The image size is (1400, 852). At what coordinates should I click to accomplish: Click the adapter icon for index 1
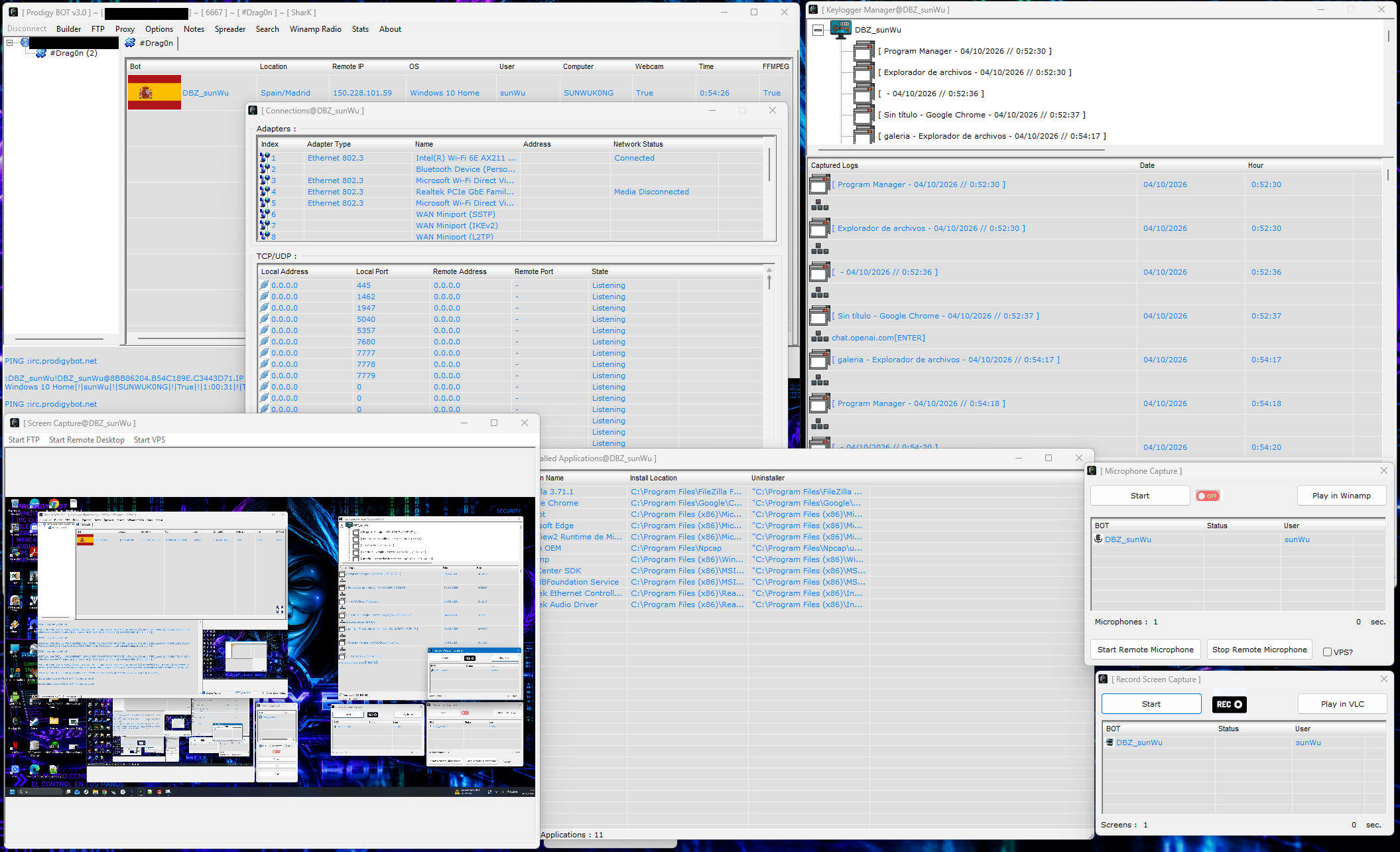click(x=265, y=158)
